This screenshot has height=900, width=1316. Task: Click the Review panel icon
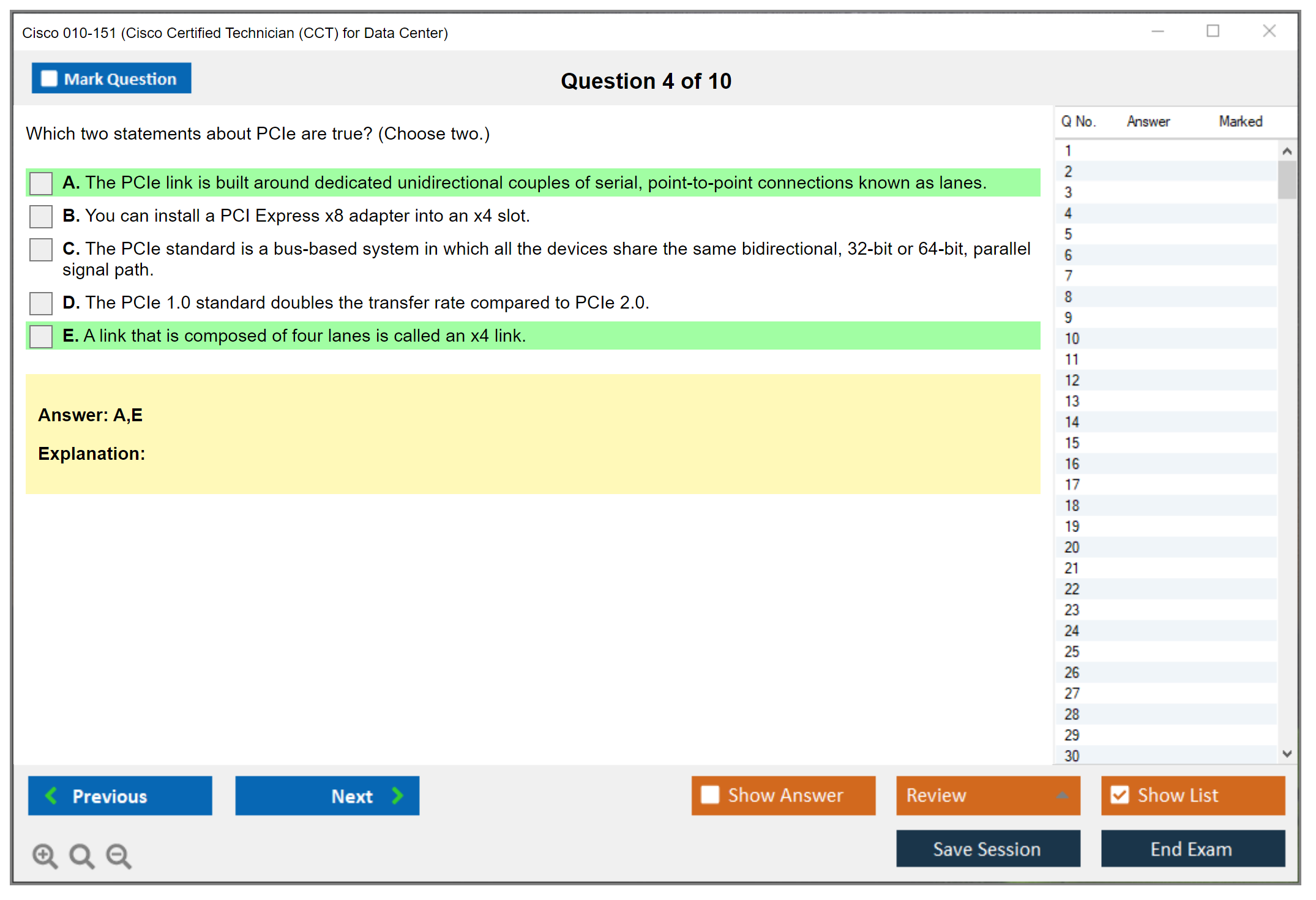[x=1064, y=795]
